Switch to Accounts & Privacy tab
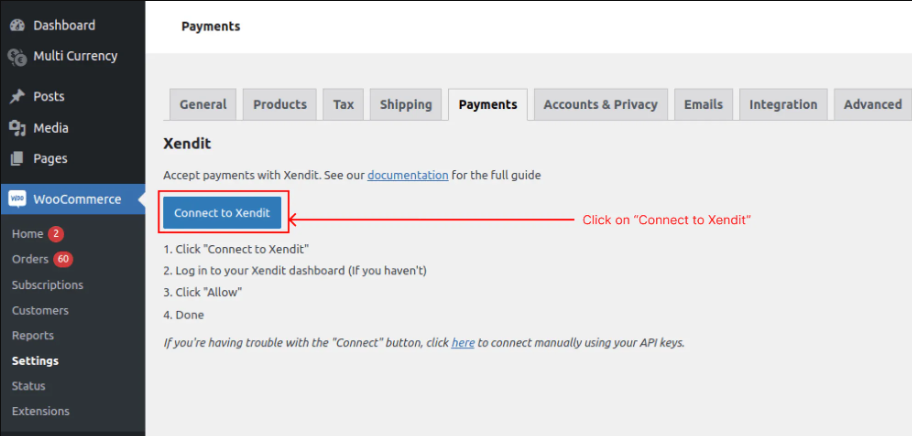912x436 pixels. [601, 105]
